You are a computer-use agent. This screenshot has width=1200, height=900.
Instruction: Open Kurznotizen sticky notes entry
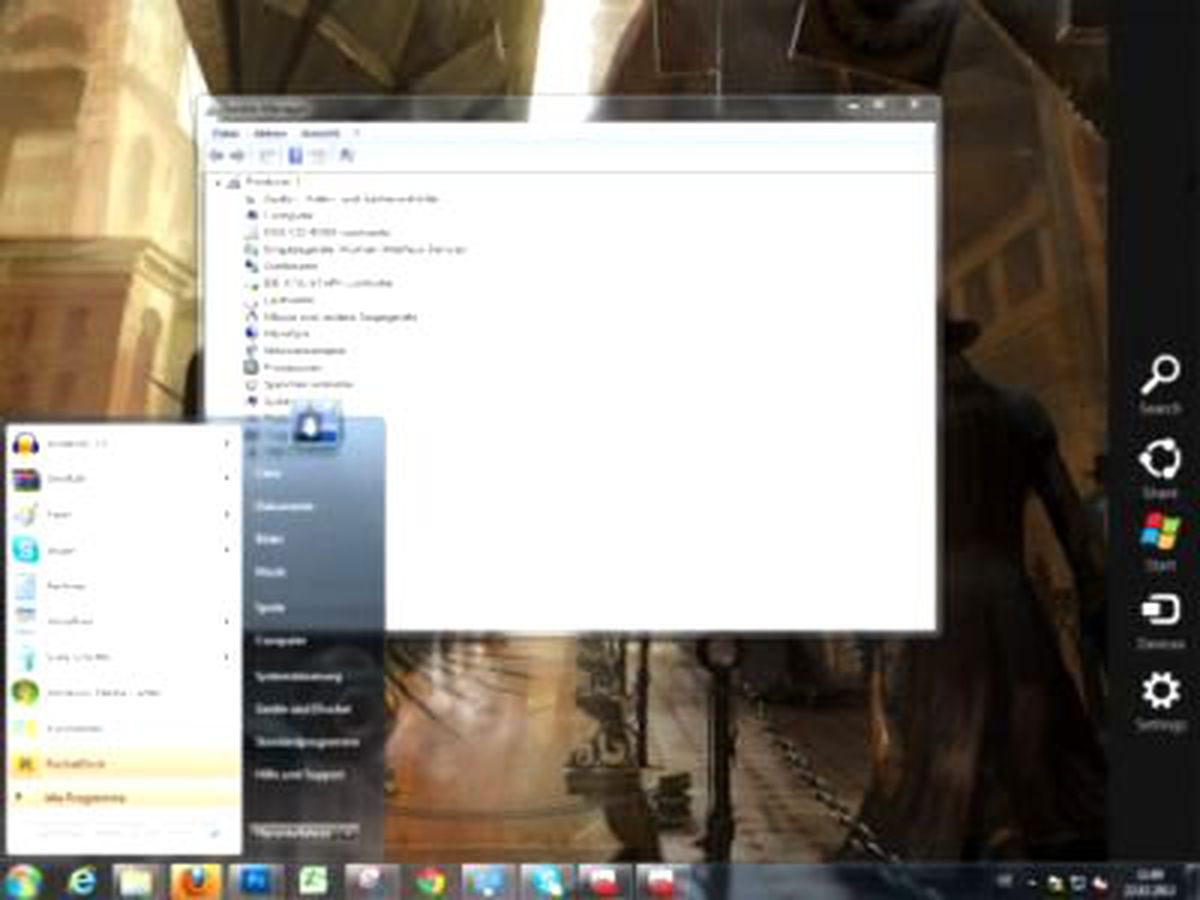122,728
